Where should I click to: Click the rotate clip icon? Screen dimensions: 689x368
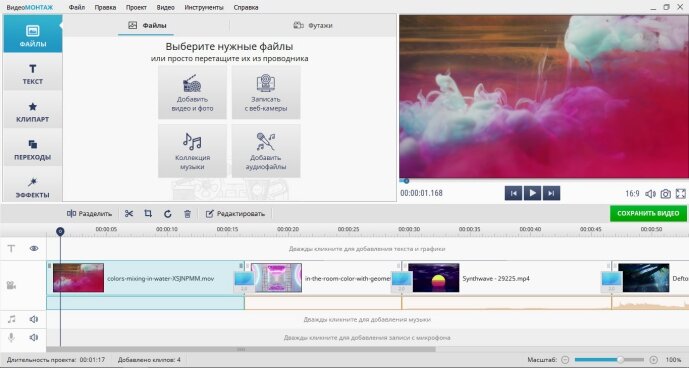167,214
